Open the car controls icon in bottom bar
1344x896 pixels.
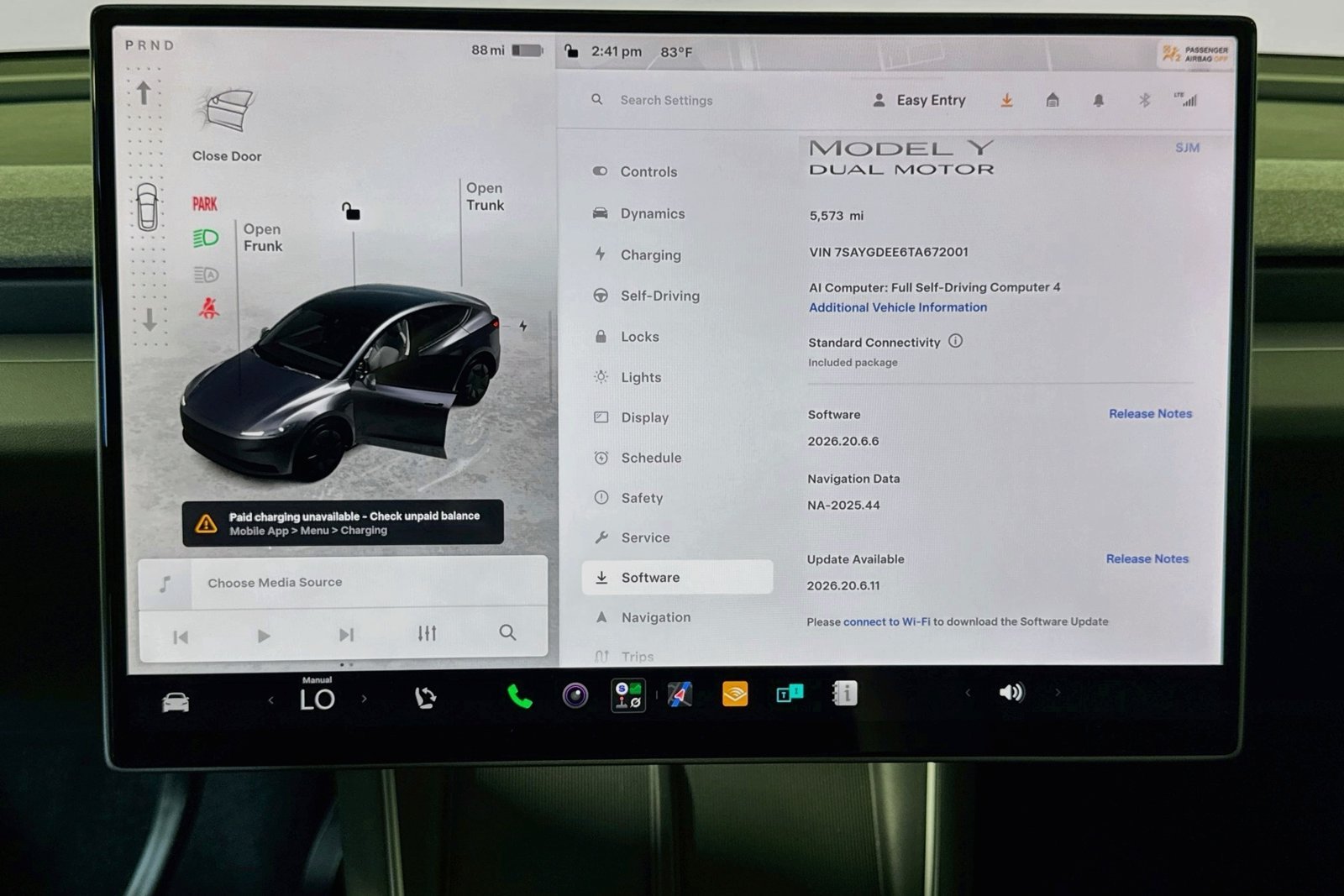tap(176, 702)
